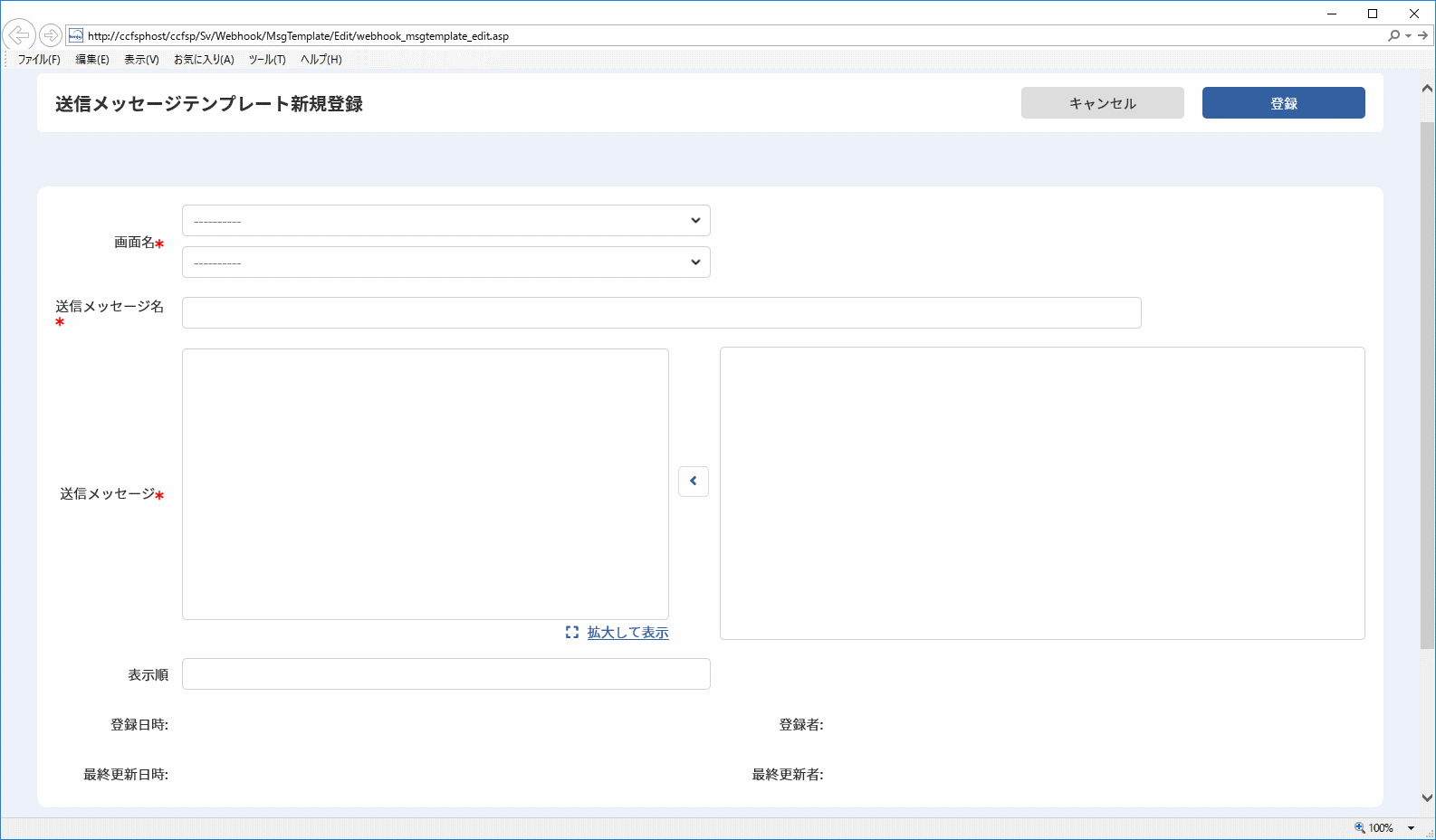This screenshot has width=1436, height=840.
Task: Click the 送信メッセージテンプレート新規登録 heading
Action: tap(209, 104)
